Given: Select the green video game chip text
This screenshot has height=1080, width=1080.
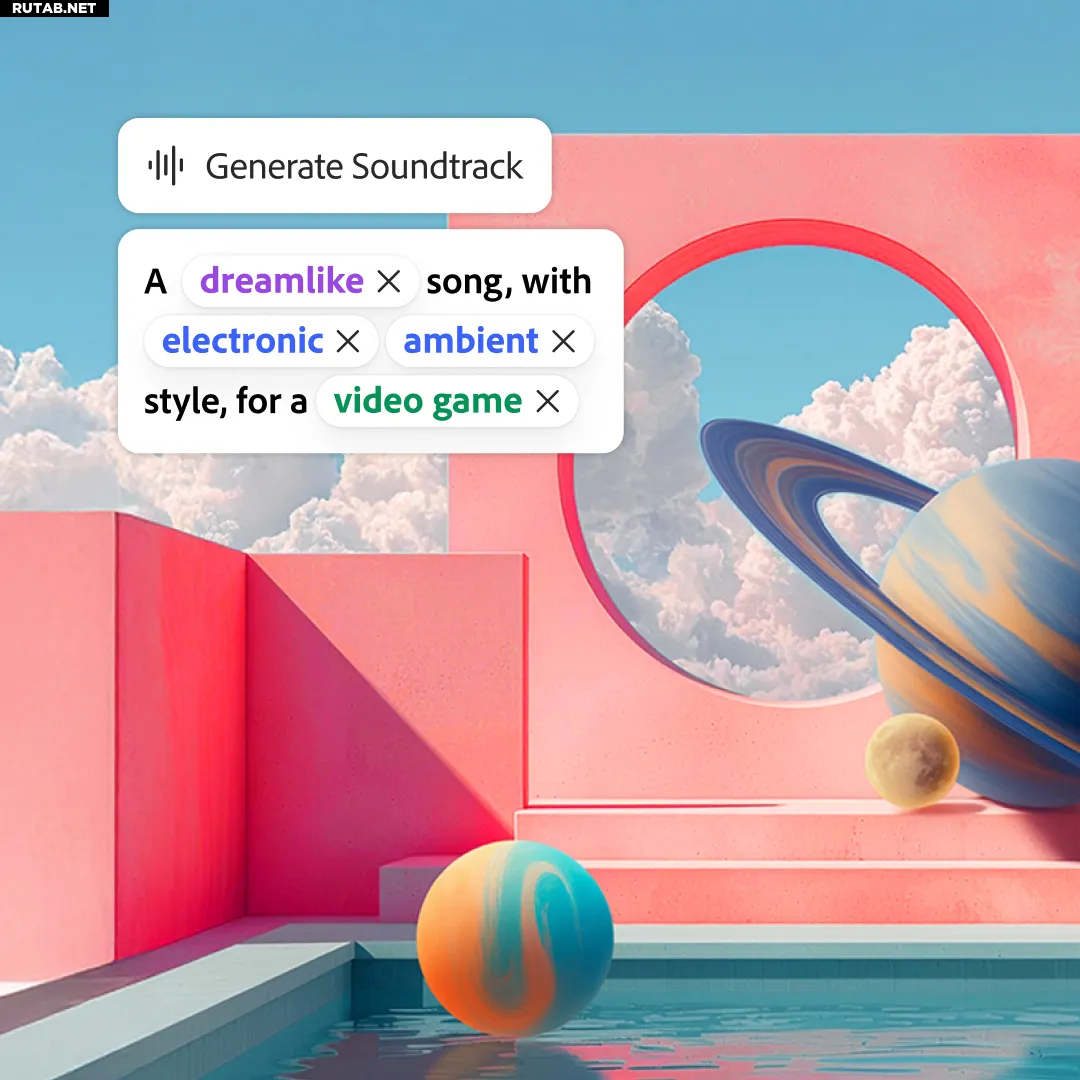Looking at the screenshot, I should (427, 402).
